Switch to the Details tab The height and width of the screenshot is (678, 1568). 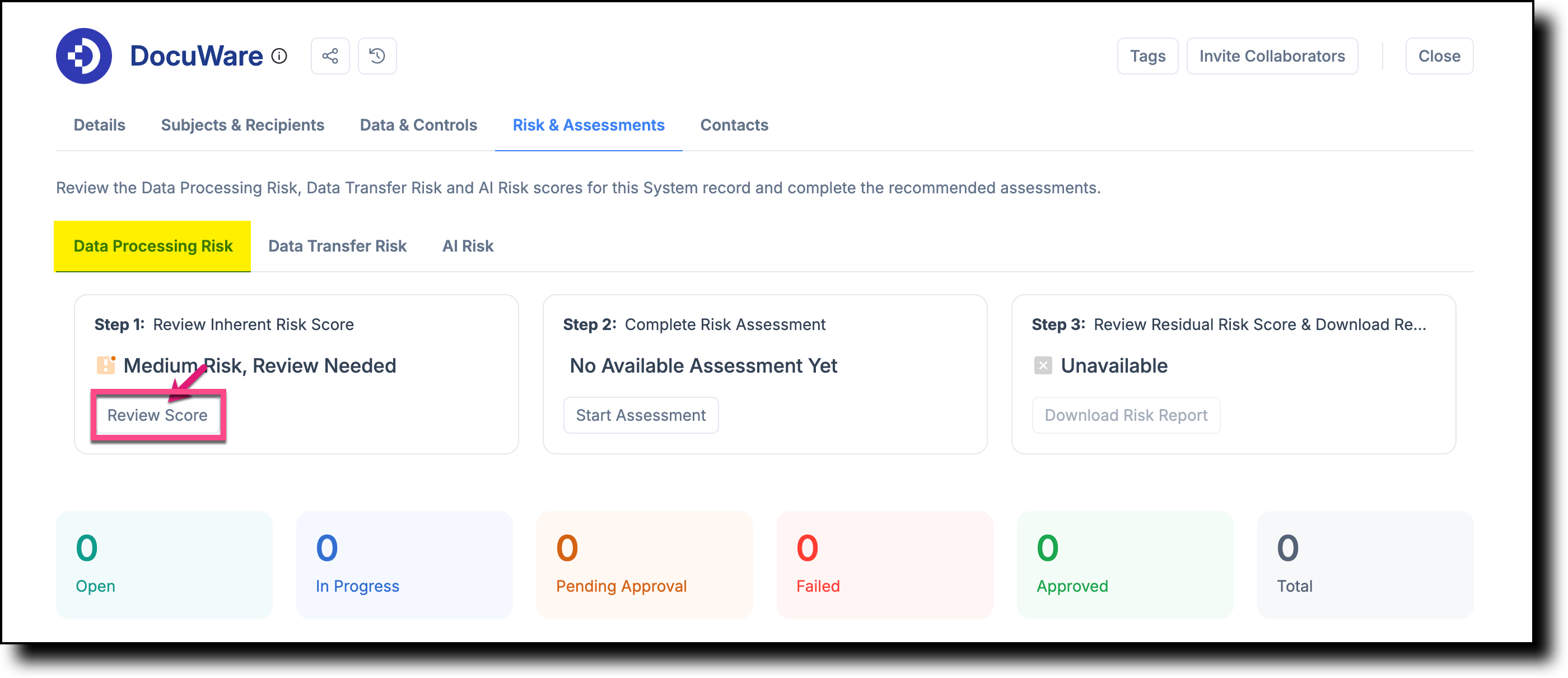tap(99, 125)
